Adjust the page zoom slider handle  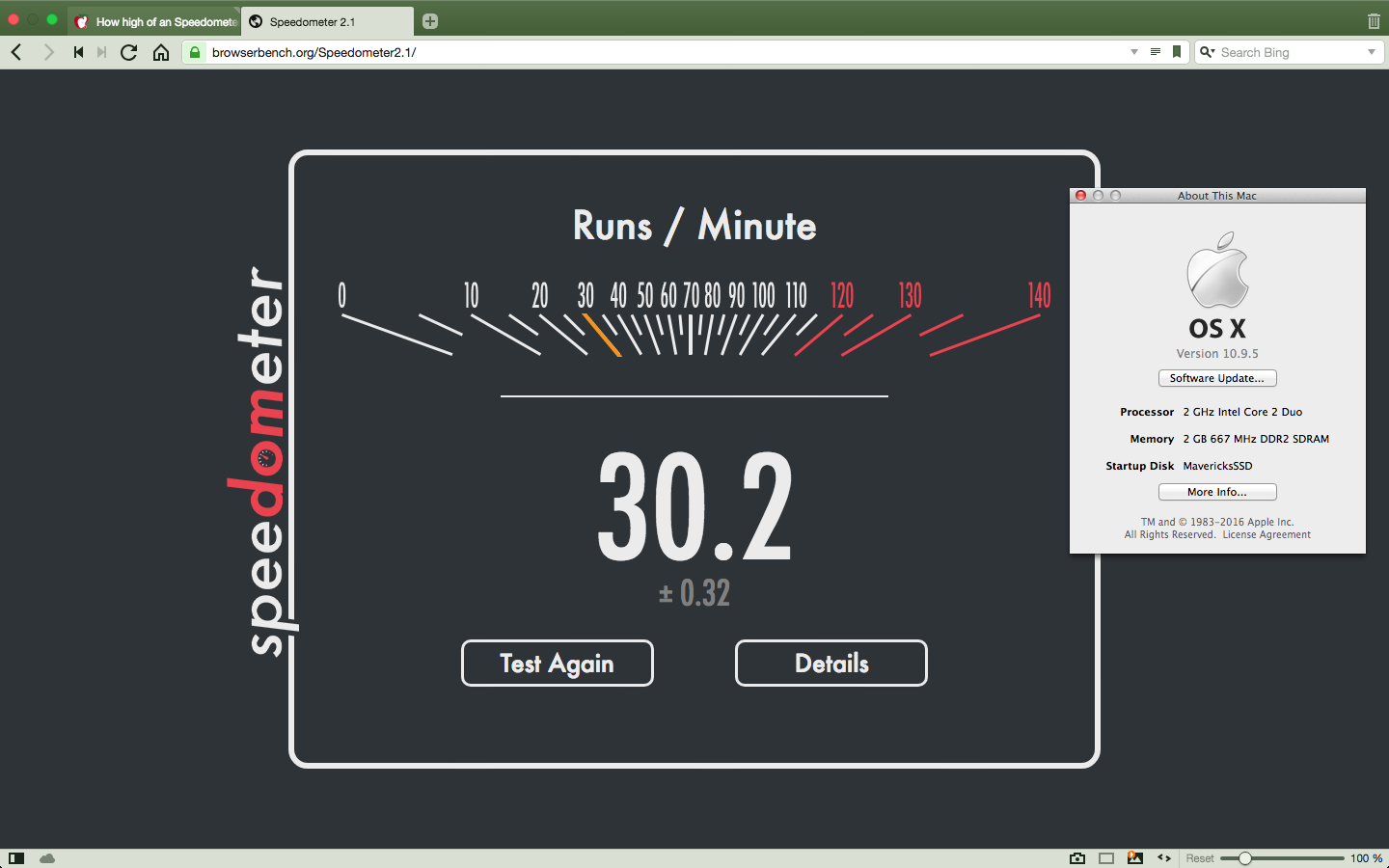(x=1245, y=858)
